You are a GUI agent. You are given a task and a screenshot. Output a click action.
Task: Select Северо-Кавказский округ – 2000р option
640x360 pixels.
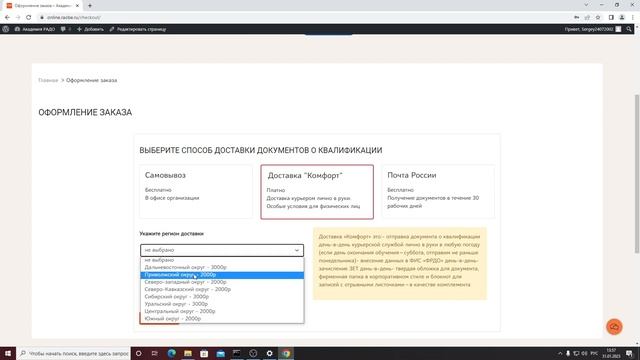(x=222, y=289)
